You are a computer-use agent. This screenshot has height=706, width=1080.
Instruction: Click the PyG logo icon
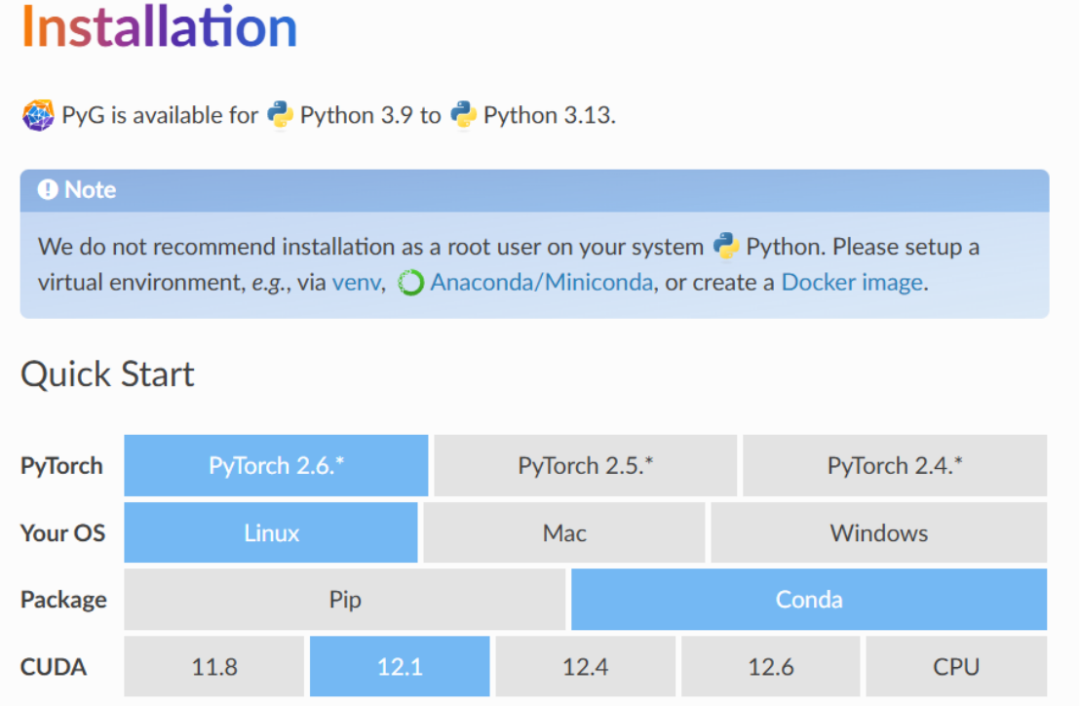pyautogui.click(x=38, y=115)
